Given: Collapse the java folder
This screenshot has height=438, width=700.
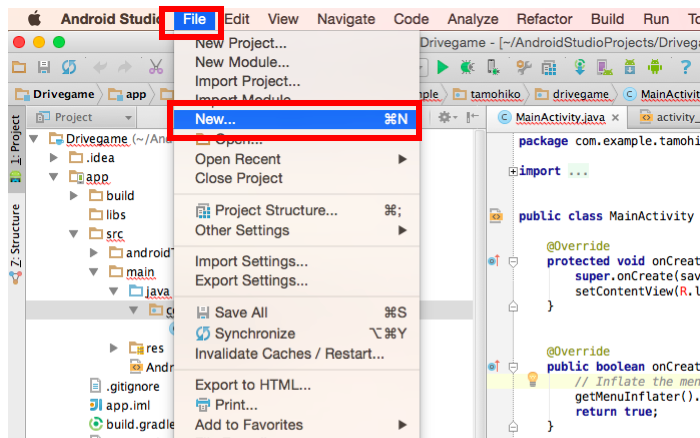Looking at the screenshot, I should pos(114,291).
